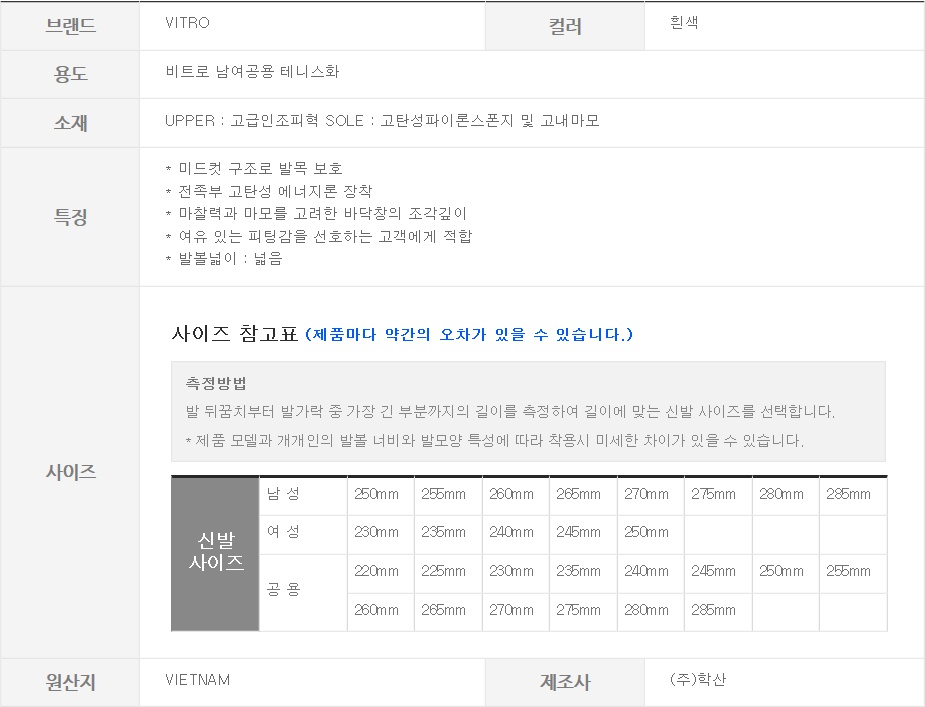Image resolution: width=925 pixels, height=707 pixels.
Task: Select the 비트로 남여공용 테니스화 text
Action: pos(253,72)
